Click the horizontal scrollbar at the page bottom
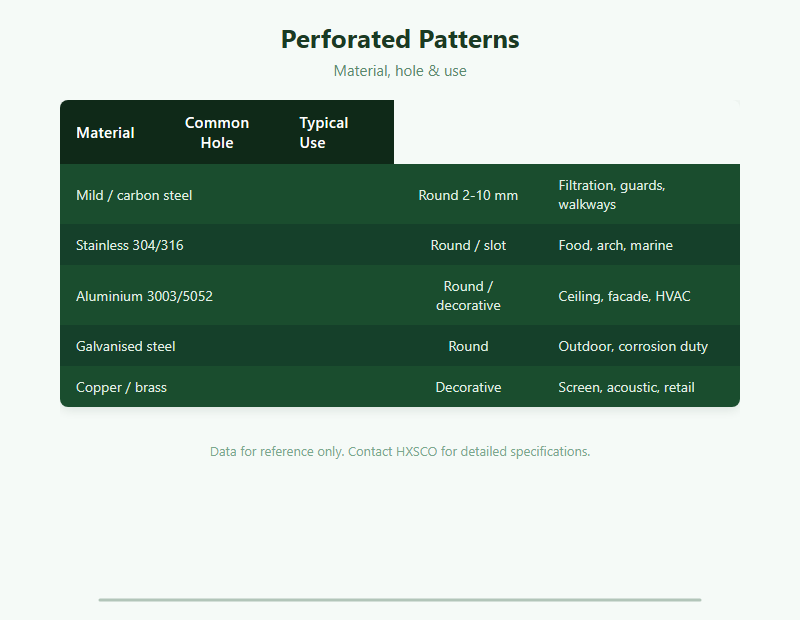The height and width of the screenshot is (620, 800). [x=400, y=600]
